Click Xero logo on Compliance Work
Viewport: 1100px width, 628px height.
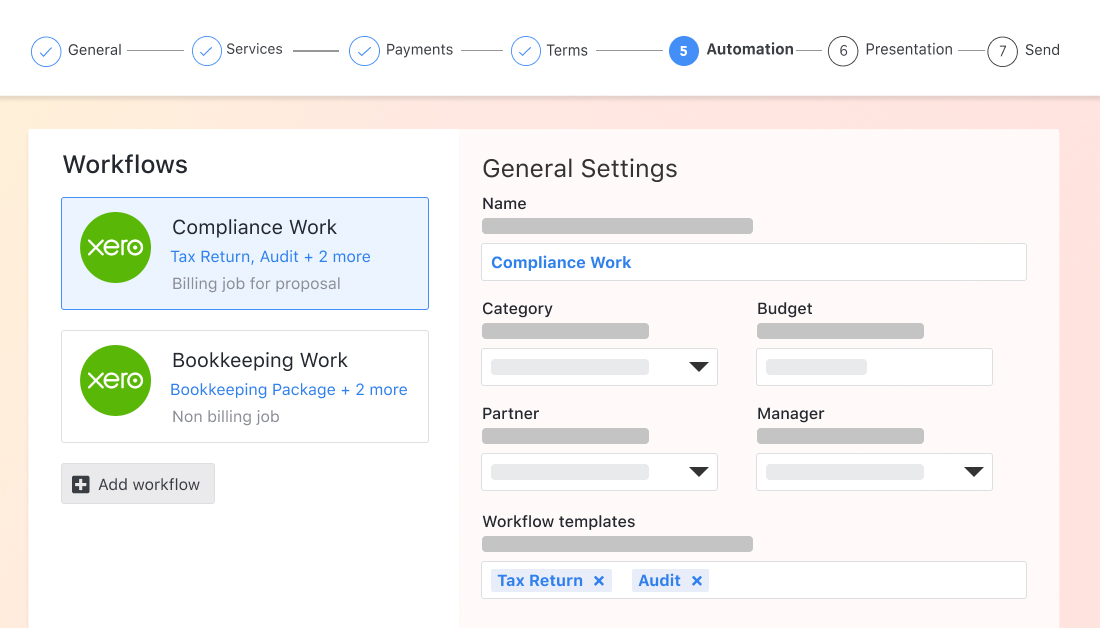pyautogui.click(x=116, y=248)
